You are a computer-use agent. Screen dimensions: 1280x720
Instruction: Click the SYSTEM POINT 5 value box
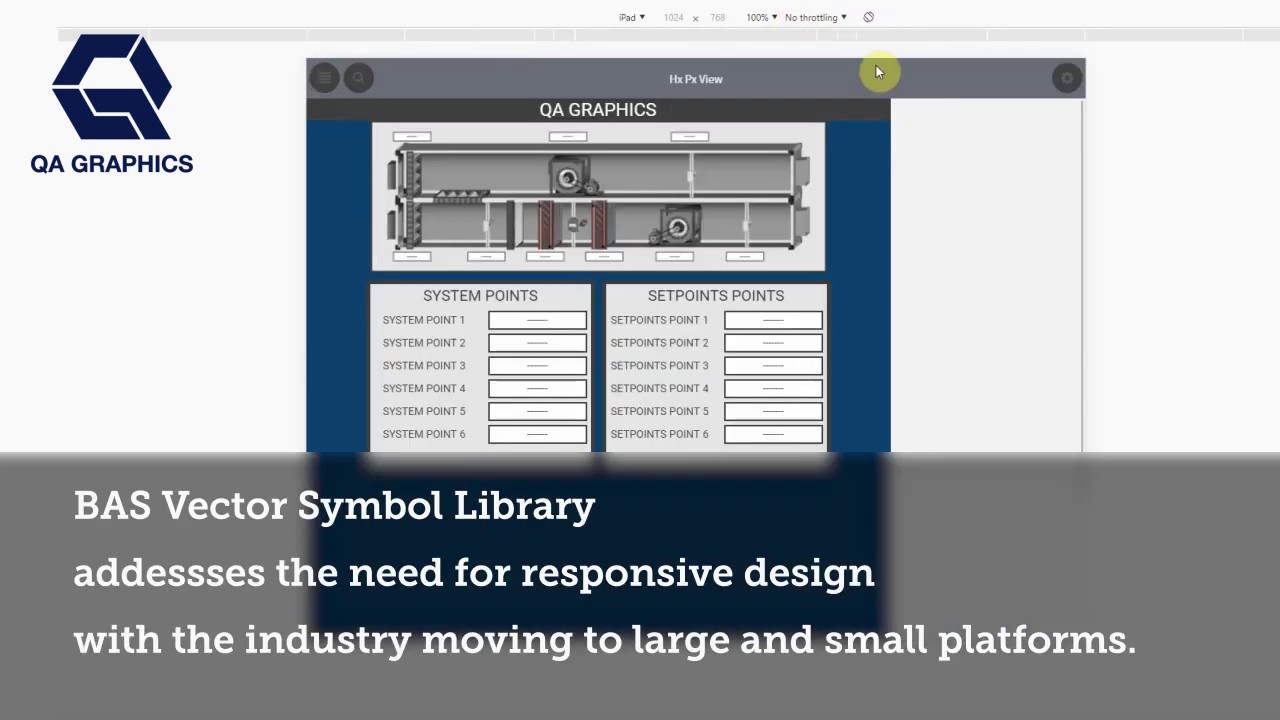pos(537,411)
